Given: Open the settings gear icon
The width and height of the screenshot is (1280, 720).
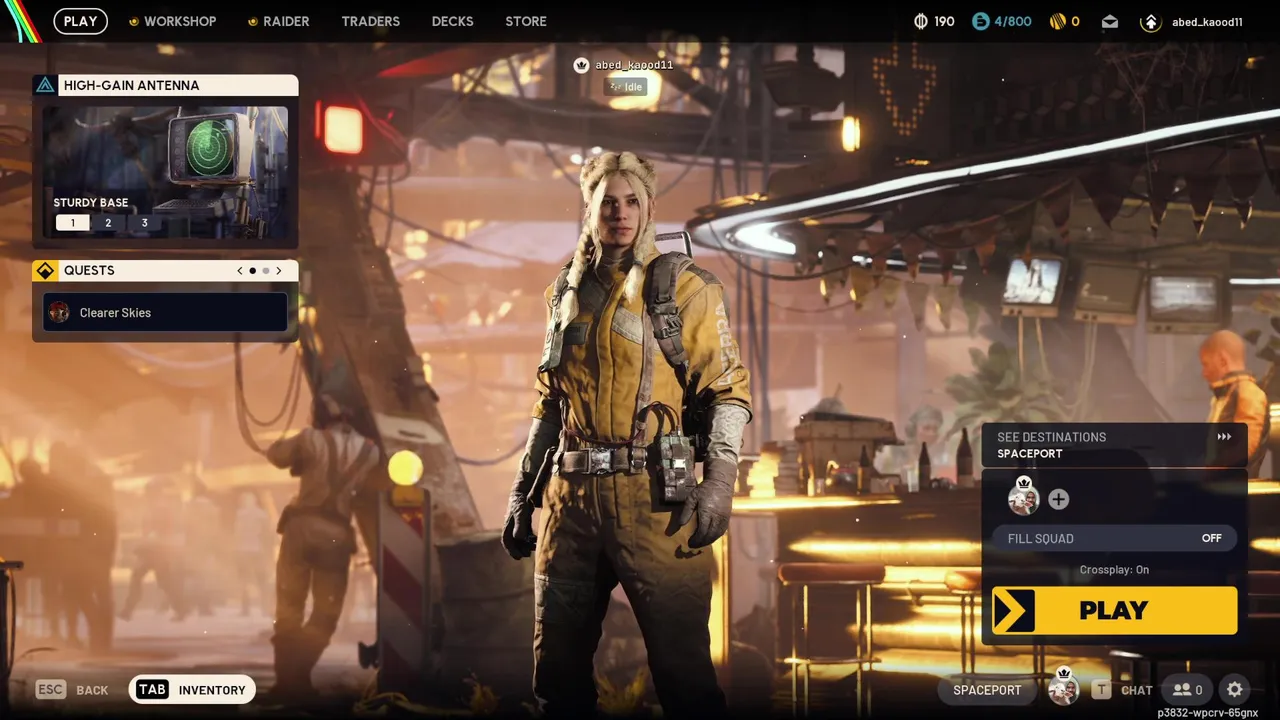Looking at the screenshot, I should point(1235,690).
